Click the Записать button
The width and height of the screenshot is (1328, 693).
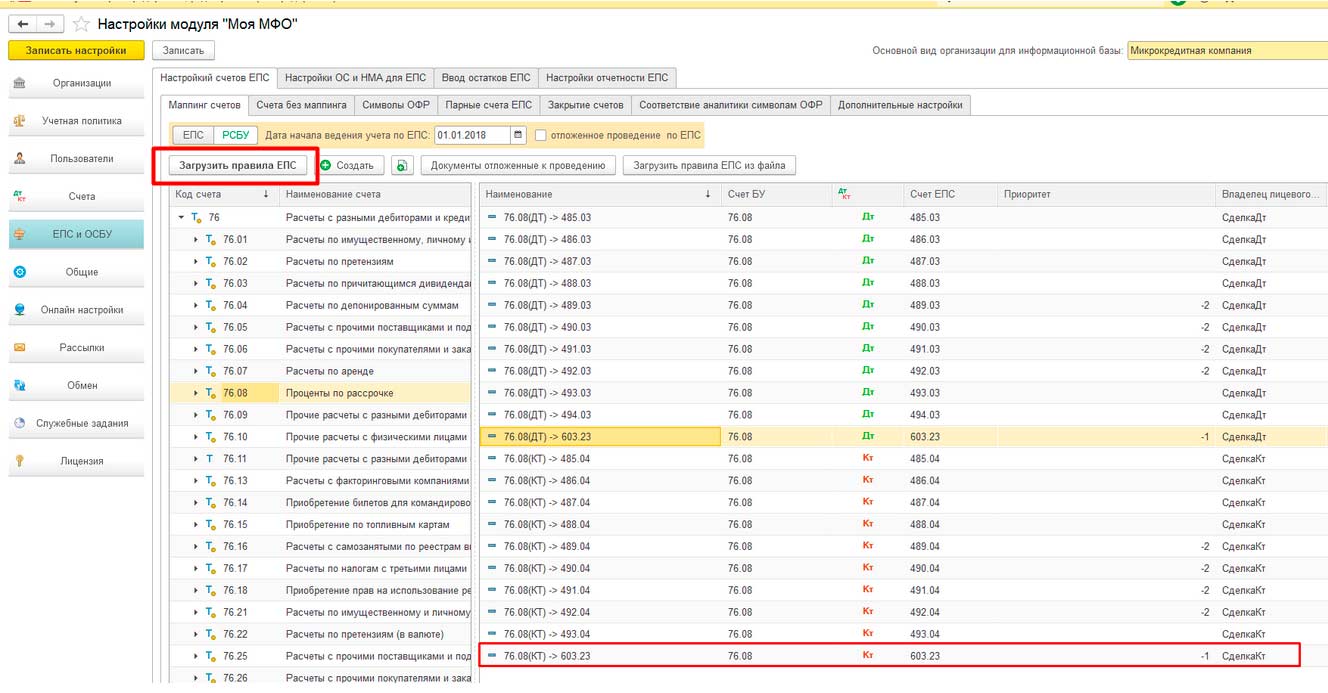(x=183, y=50)
